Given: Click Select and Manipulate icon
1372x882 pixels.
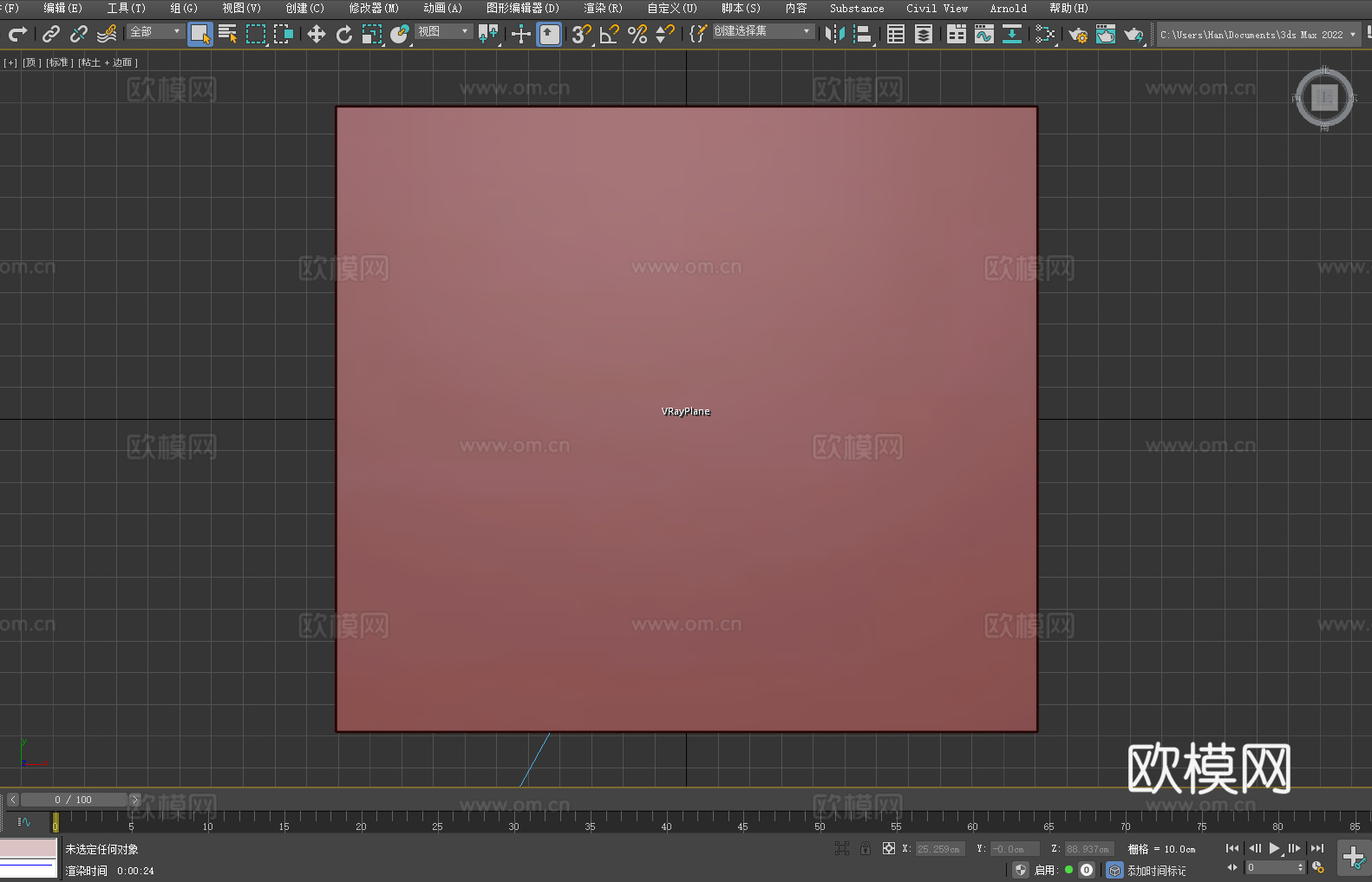Looking at the screenshot, I should 521,34.
